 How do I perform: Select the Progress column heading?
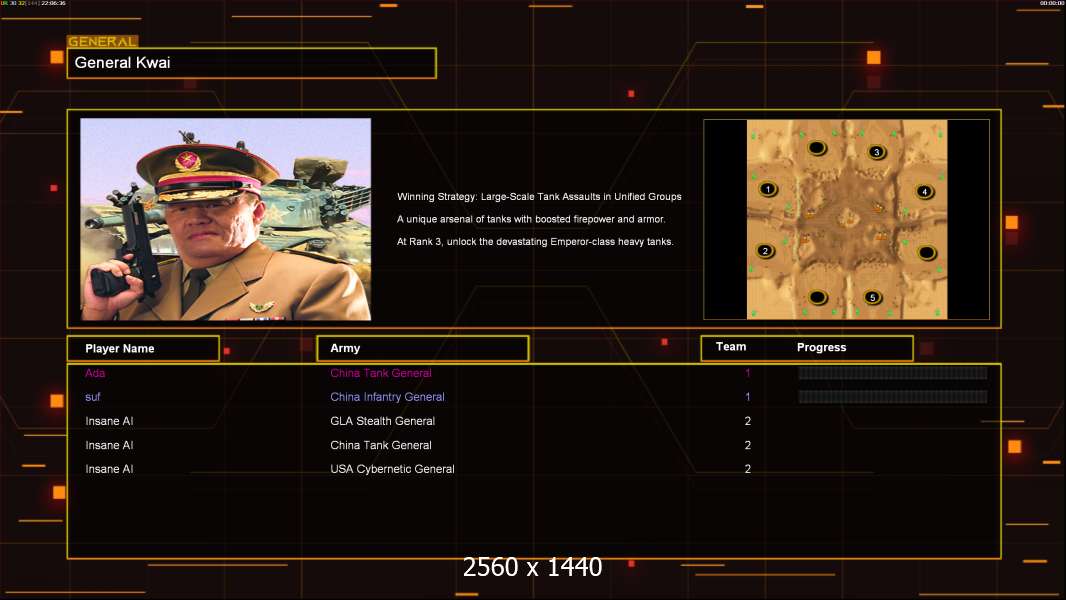click(821, 347)
